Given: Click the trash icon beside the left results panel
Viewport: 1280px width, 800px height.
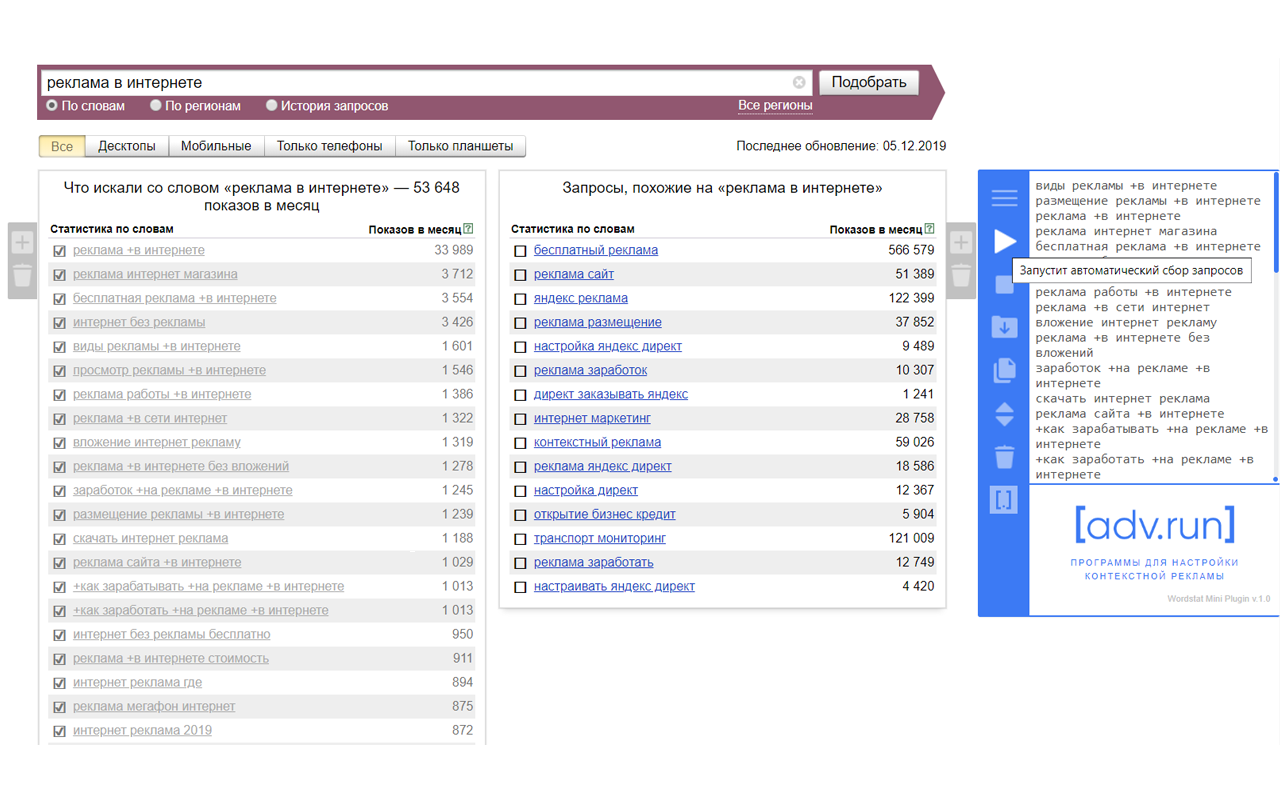Looking at the screenshot, I should coord(22,275).
